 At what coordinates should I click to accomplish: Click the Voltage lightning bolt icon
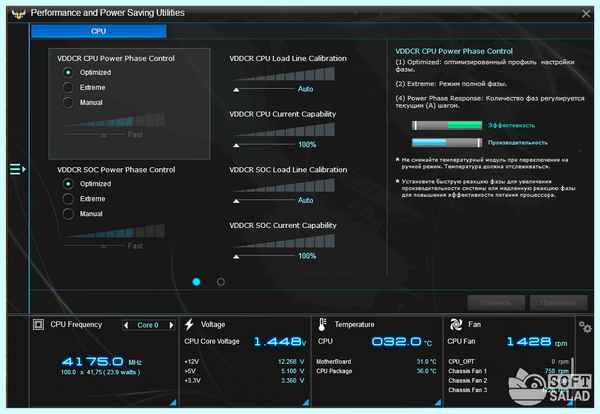tap(189, 324)
